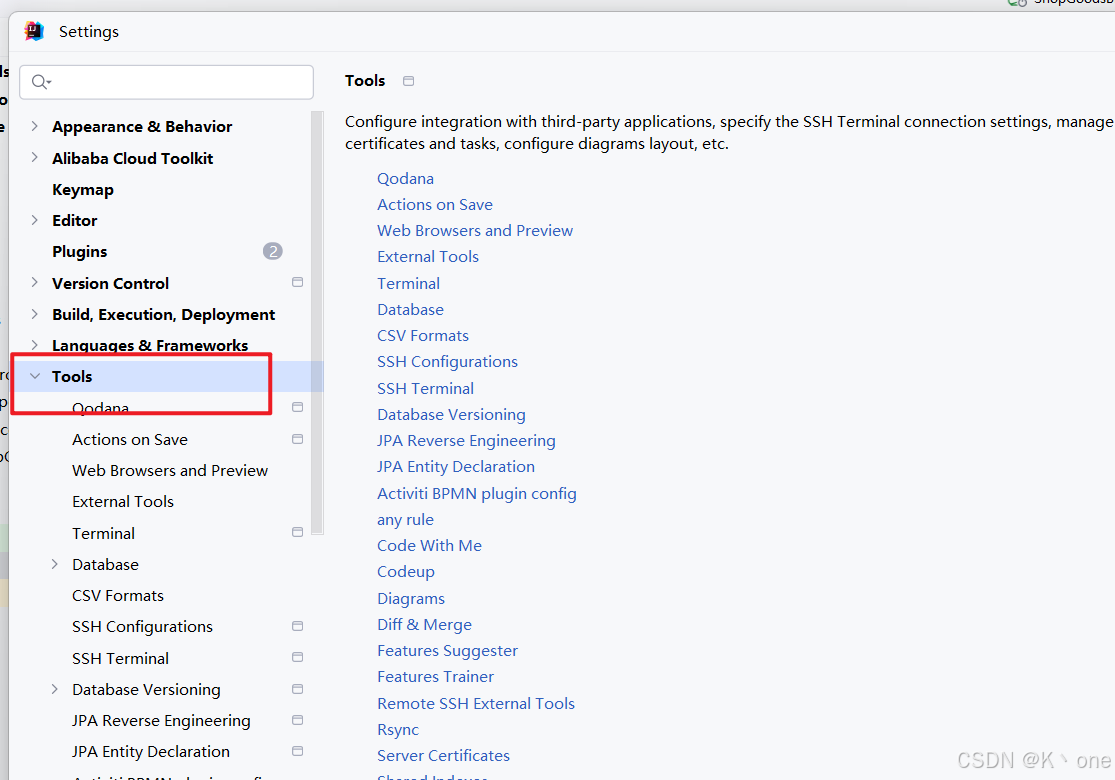Open the Server Certificates link
The height and width of the screenshot is (780, 1115).
tap(443, 756)
